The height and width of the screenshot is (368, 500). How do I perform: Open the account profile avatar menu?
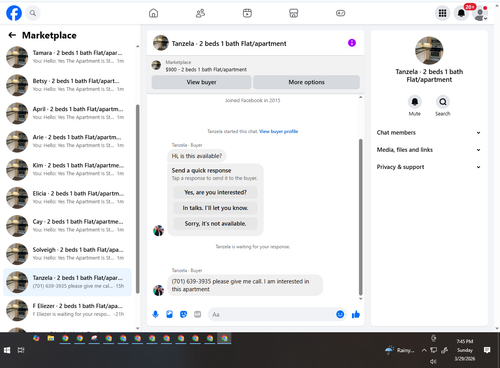point(480,13)
